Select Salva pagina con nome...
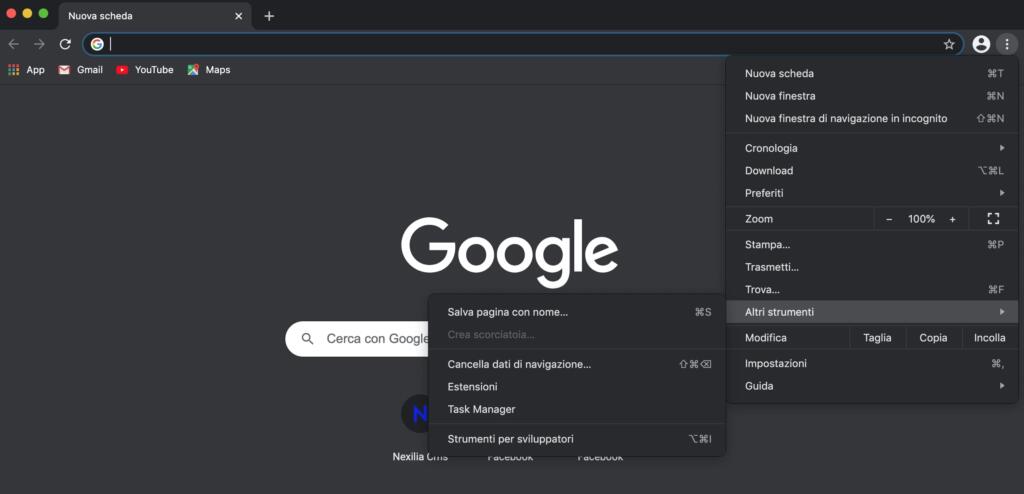Viewport: 1024px width, 494px height. pos(577,312)
